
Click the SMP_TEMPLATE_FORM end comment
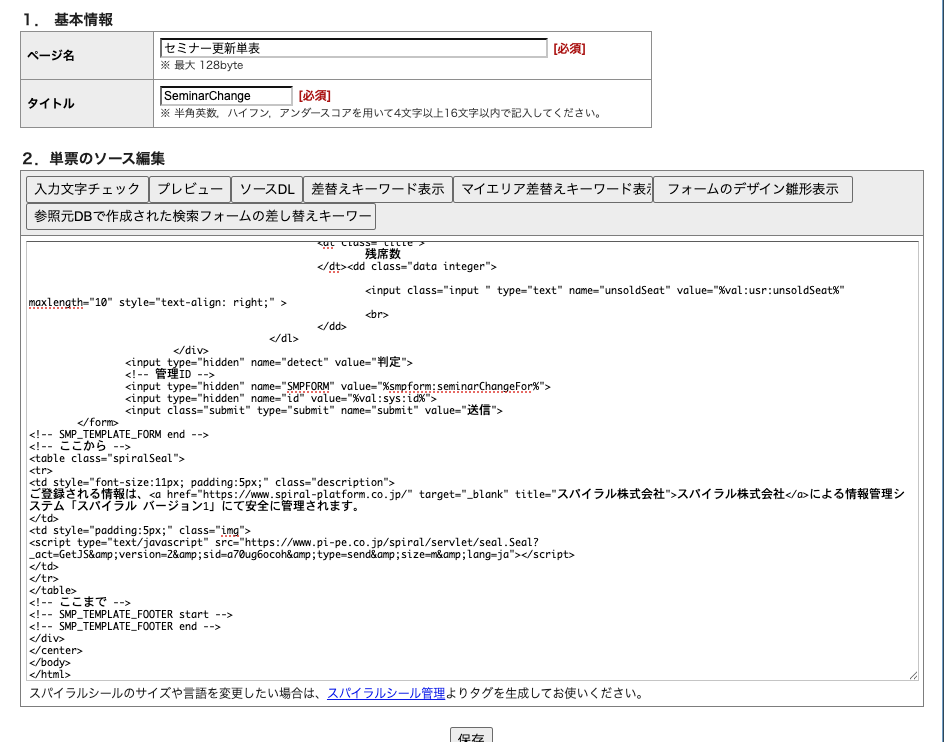119,435
